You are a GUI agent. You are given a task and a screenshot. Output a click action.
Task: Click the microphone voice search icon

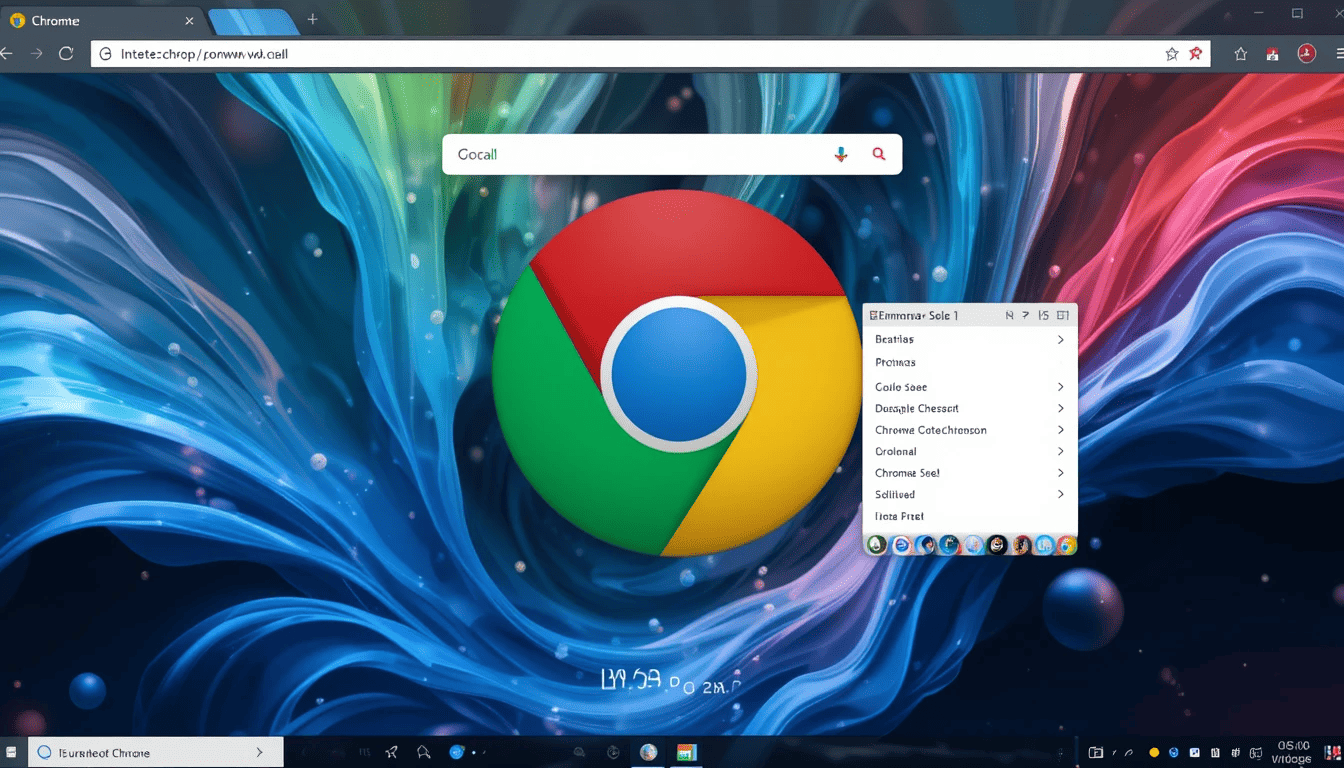pos(841,154)
